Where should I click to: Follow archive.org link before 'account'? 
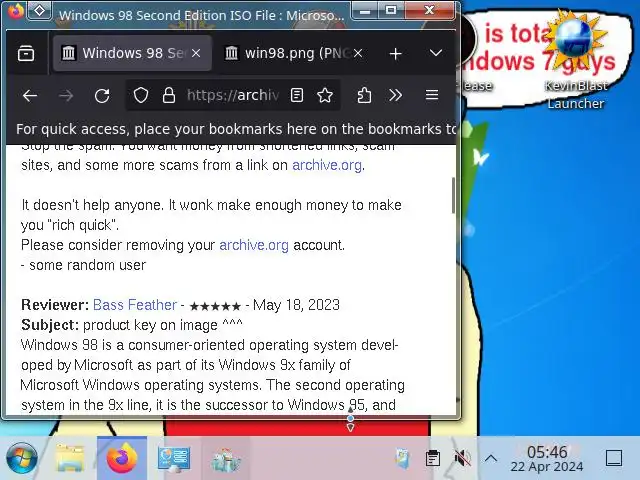tap(254, 245)
